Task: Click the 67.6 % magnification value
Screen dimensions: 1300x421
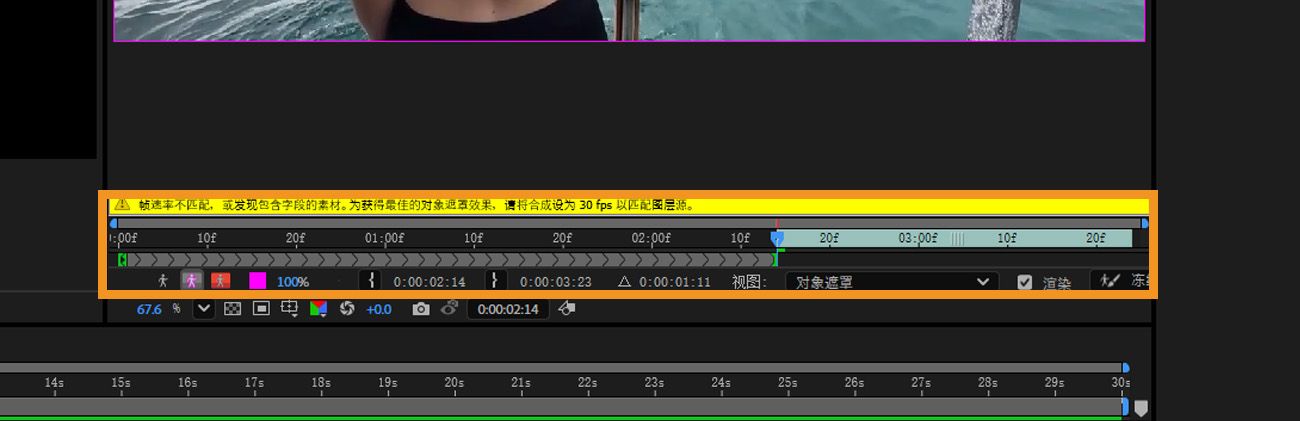Action: pos(149,309)
